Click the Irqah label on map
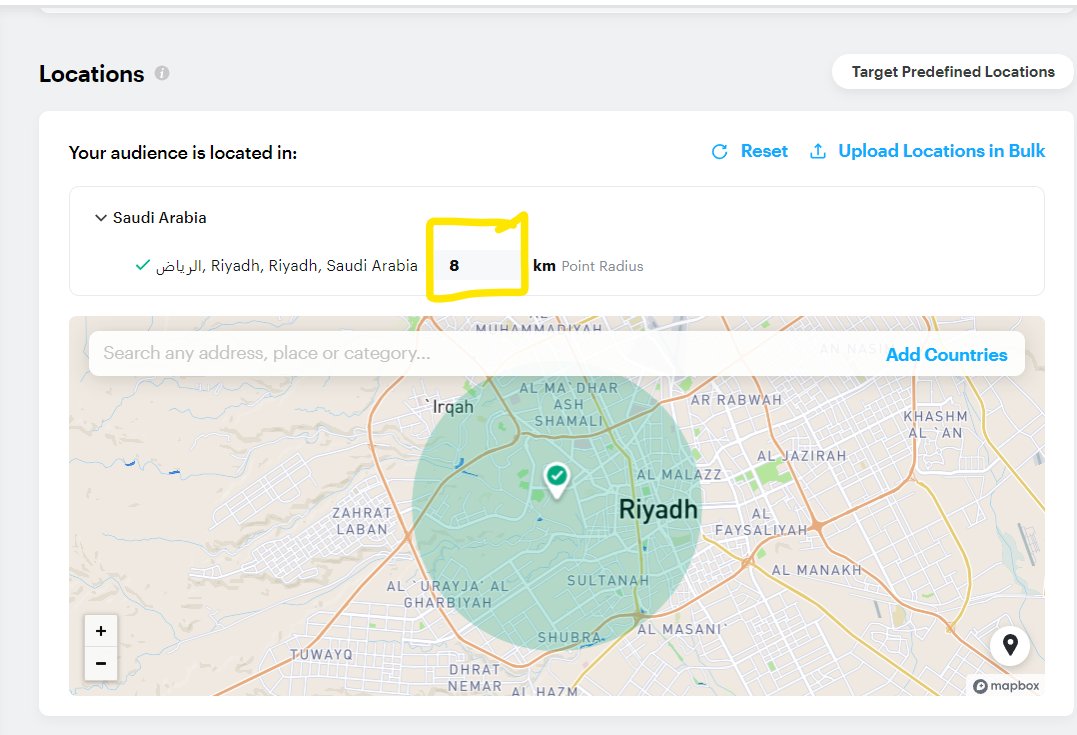The image size is (1077, 735). (x=451, y=407)
